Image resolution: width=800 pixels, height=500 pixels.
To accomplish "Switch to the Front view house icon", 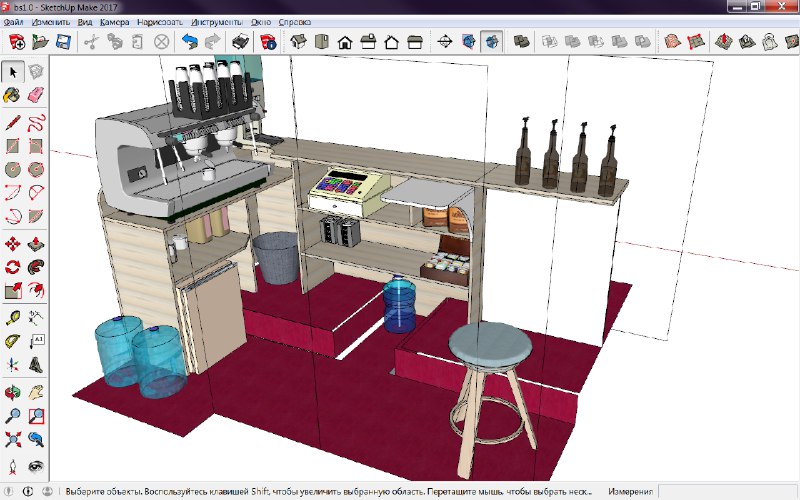I will pos(345,42).
